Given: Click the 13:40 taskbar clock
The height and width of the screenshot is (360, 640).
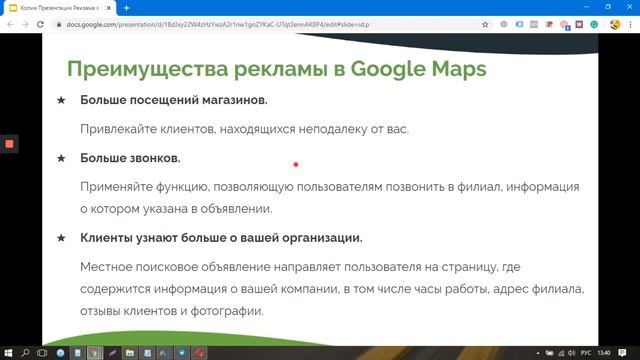Looking at the screenshot, I should tap(604, 353).
